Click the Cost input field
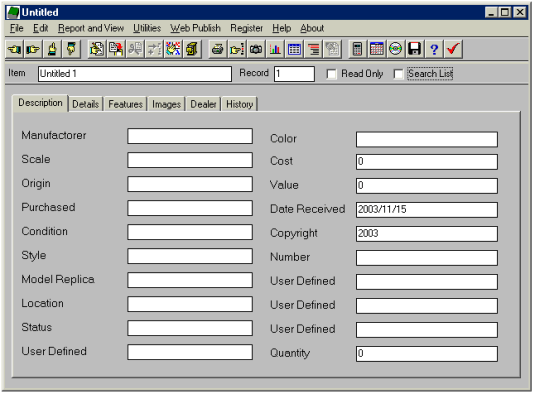 click(x=427, y=162)
